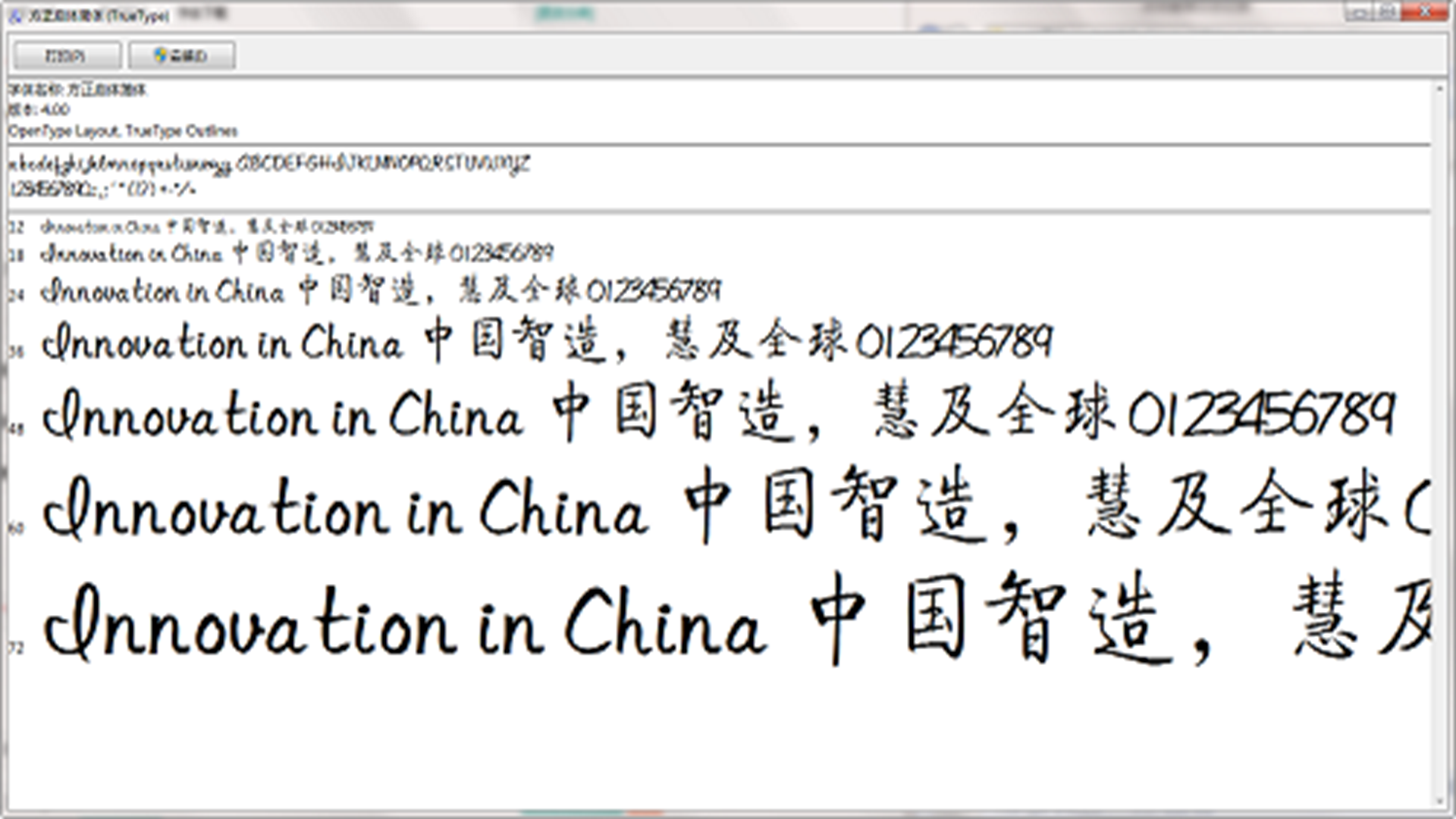Click the red close button of the font viewer

point(1424,11)
